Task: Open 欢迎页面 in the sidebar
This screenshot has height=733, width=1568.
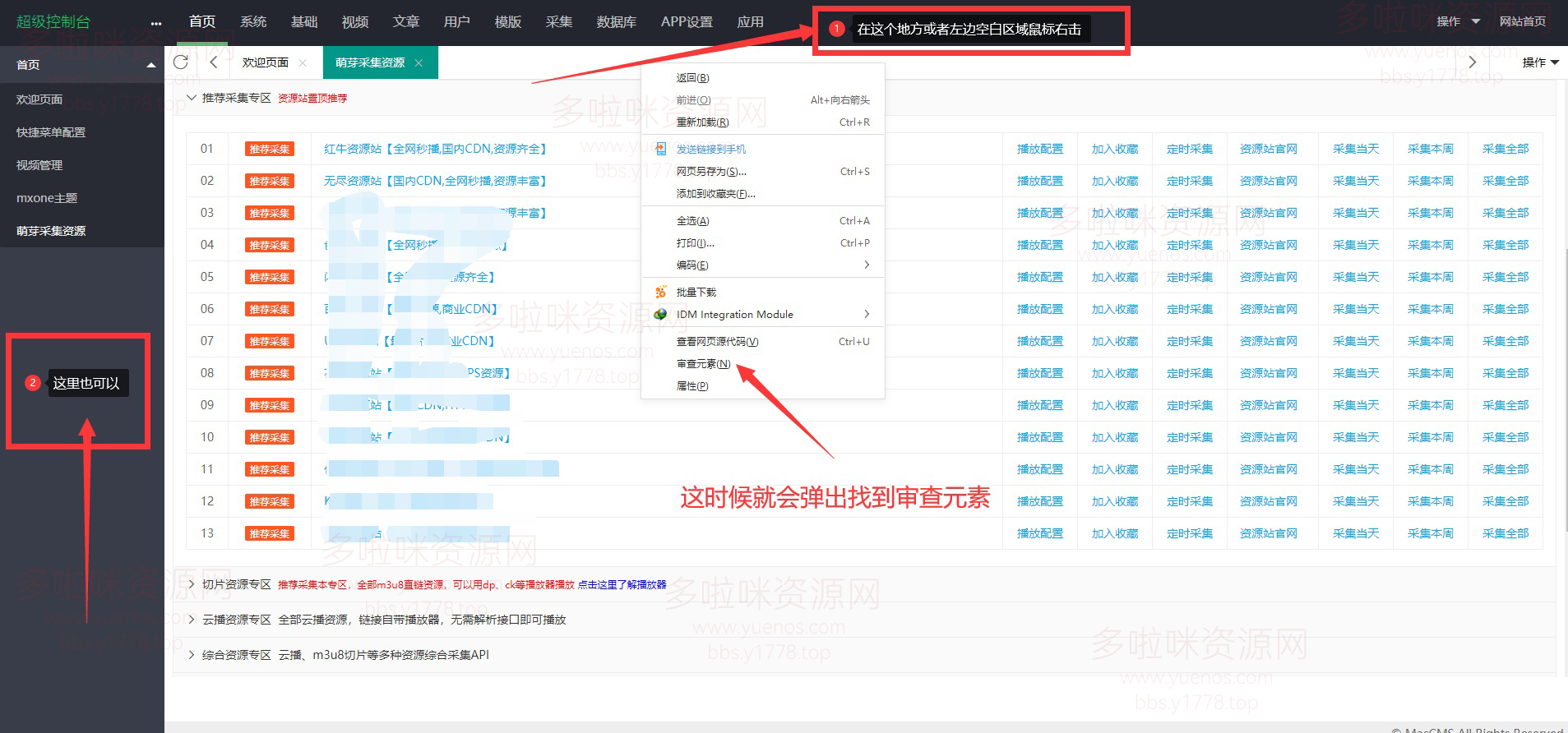Action: [39, 99]
